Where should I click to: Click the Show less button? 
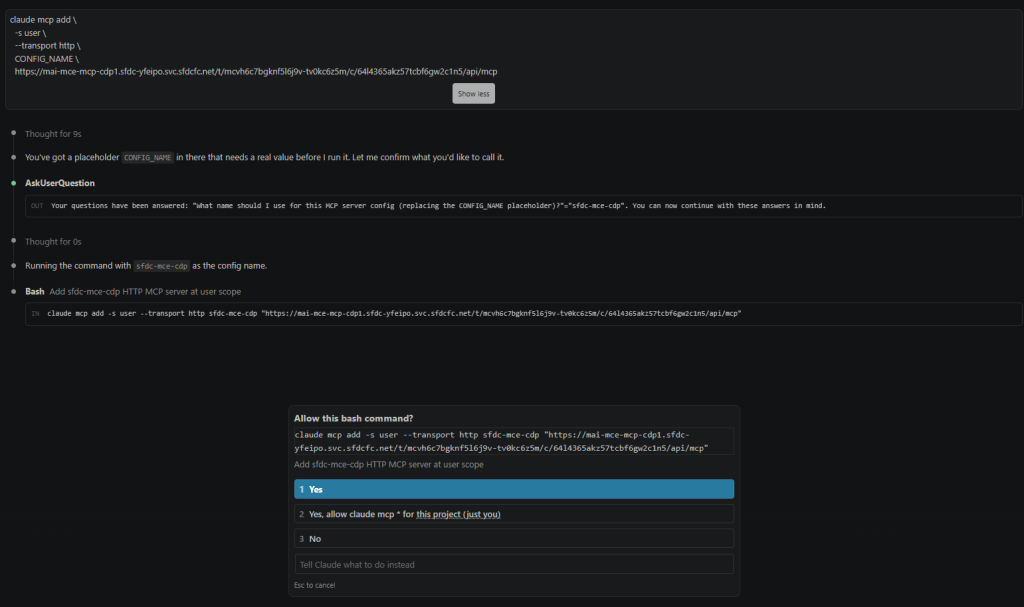473,93
